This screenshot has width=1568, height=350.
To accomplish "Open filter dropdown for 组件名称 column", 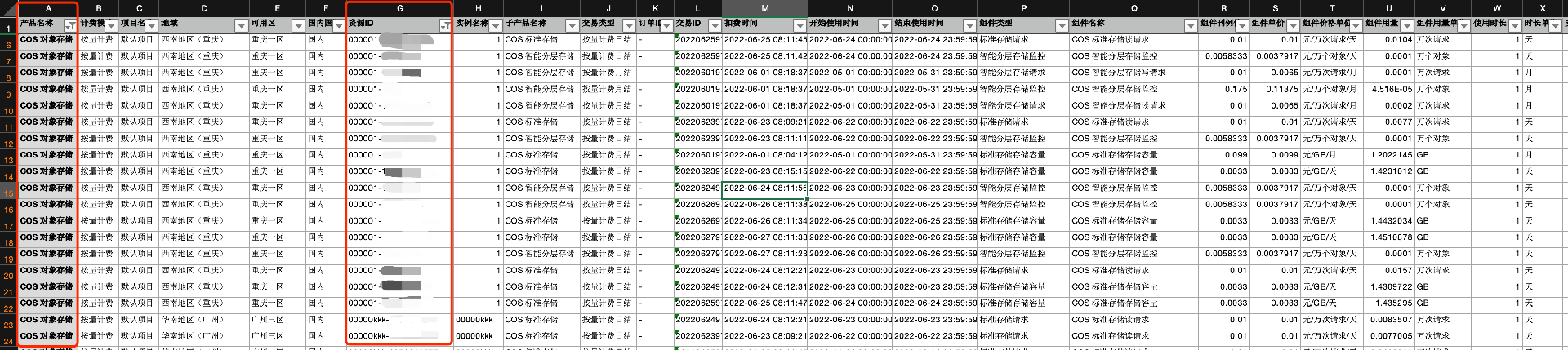I will click(1192, 26).
